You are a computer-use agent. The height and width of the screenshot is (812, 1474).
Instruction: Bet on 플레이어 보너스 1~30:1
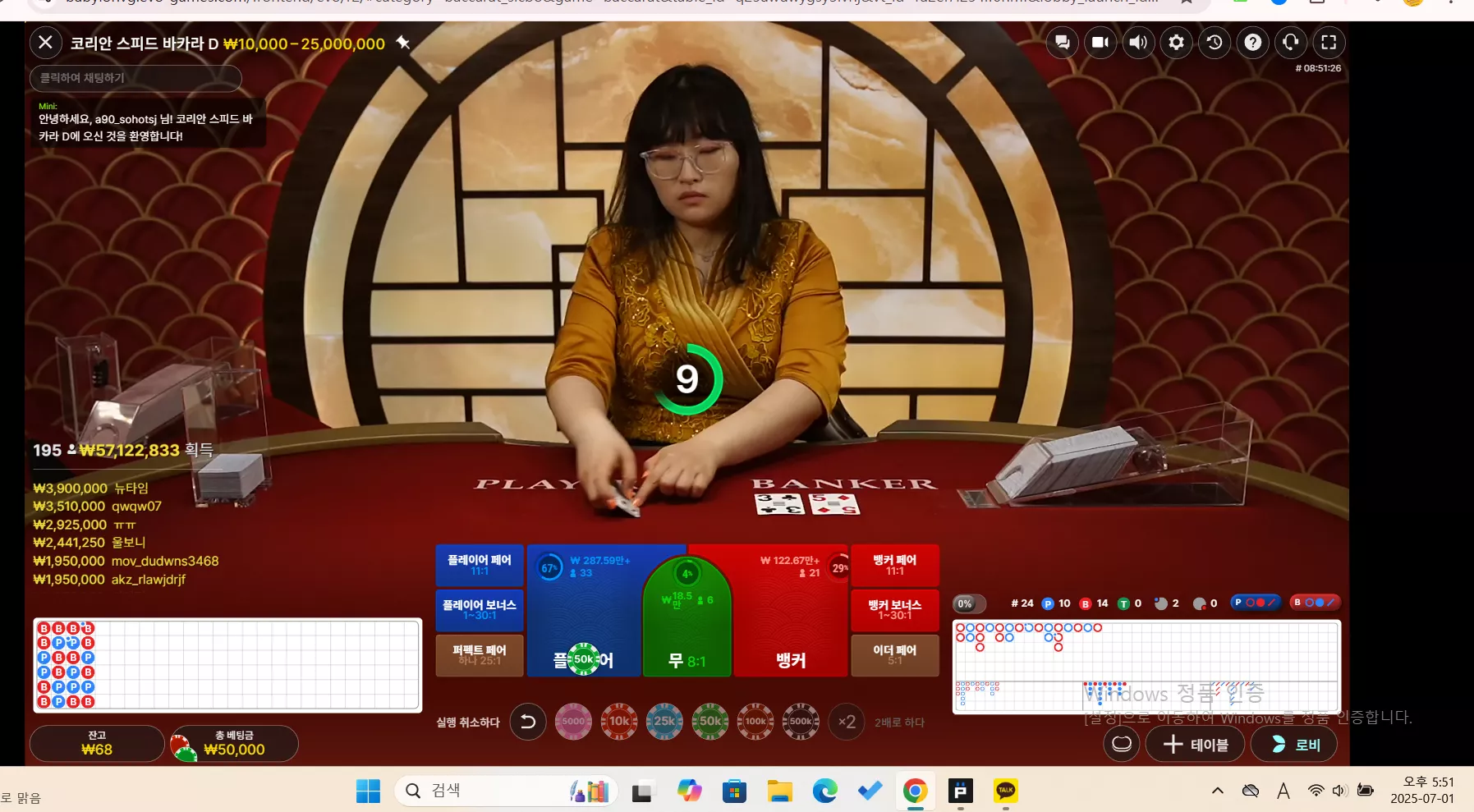(x=480, y=610)
